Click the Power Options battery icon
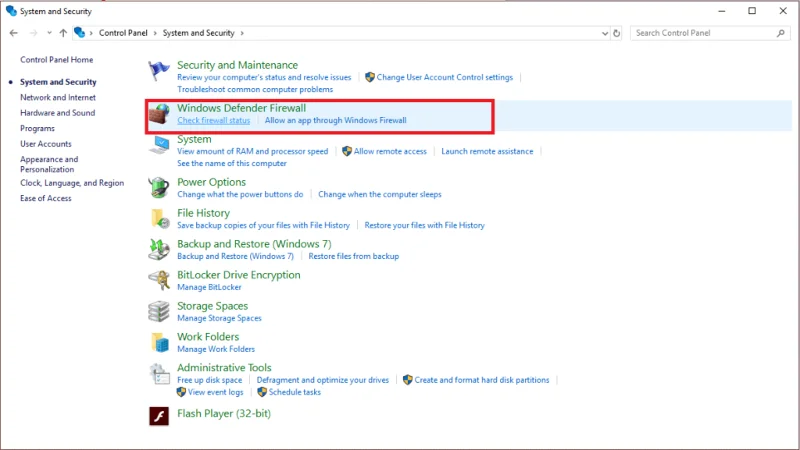This screenshot has height=450, width=800. (159, 187)
